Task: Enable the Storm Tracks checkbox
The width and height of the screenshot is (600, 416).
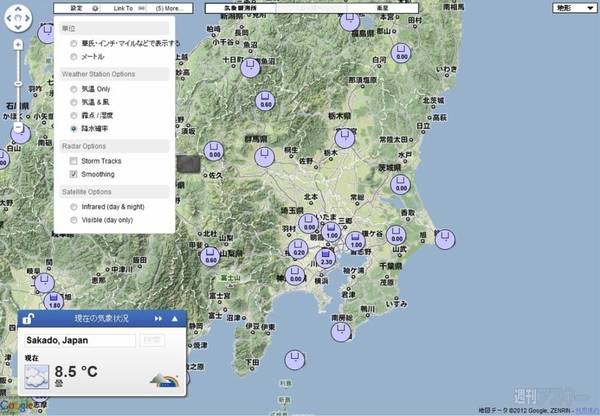Action: [x=73, y=160]
